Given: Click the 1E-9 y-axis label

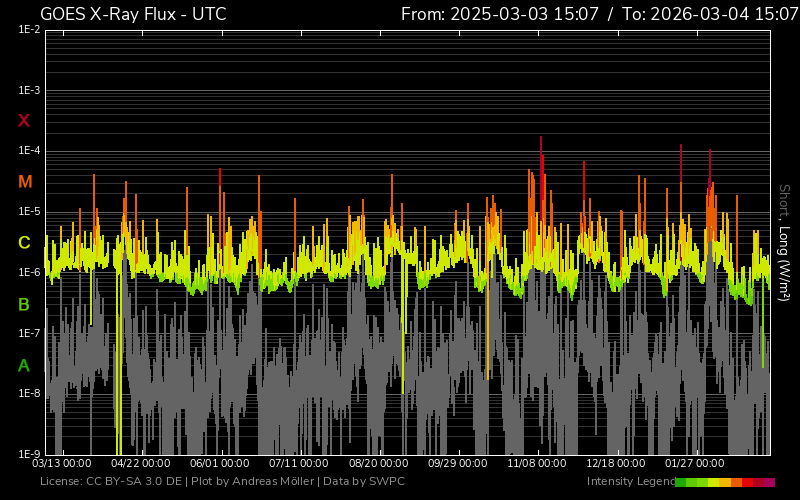Looking at the screenshot, I should [29, 454].
